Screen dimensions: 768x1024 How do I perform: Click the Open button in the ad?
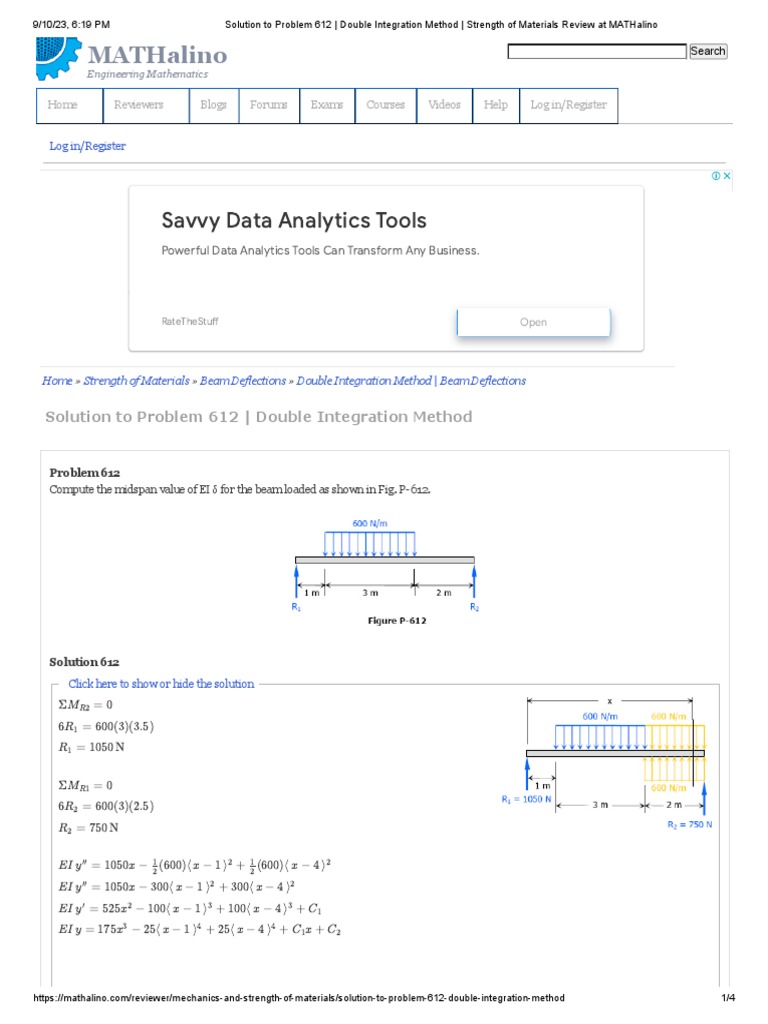533,322
